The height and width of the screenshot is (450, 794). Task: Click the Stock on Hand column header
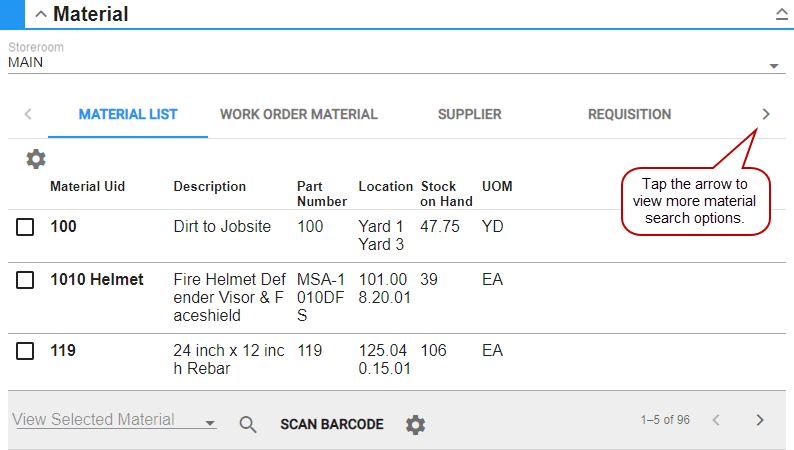click(x=438, y=193)
